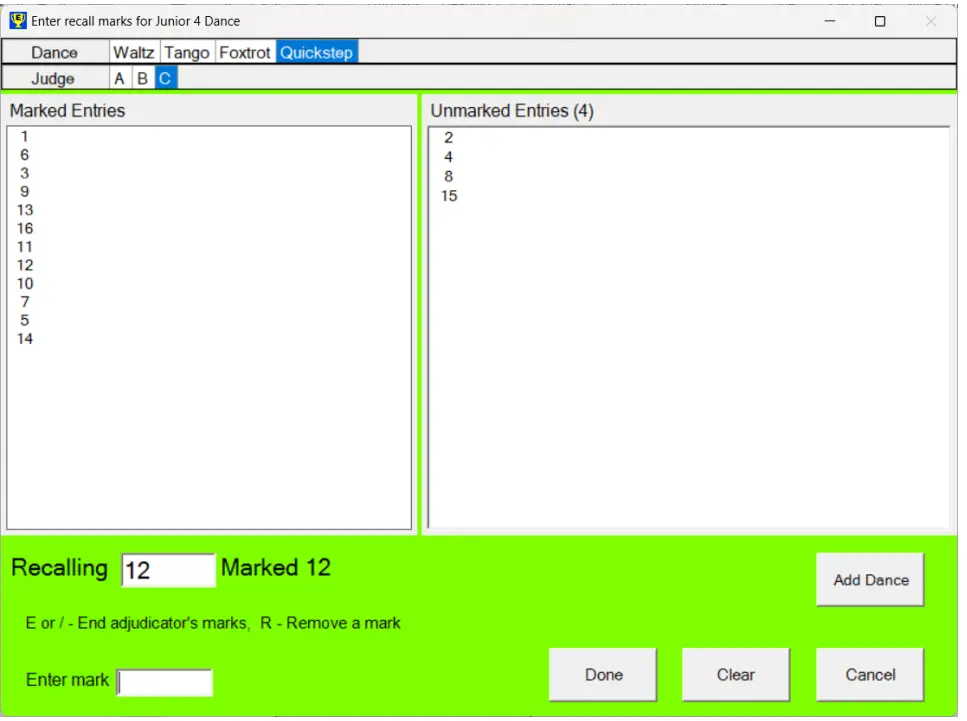
Task: Click the Done button
Action: point(603,675)
